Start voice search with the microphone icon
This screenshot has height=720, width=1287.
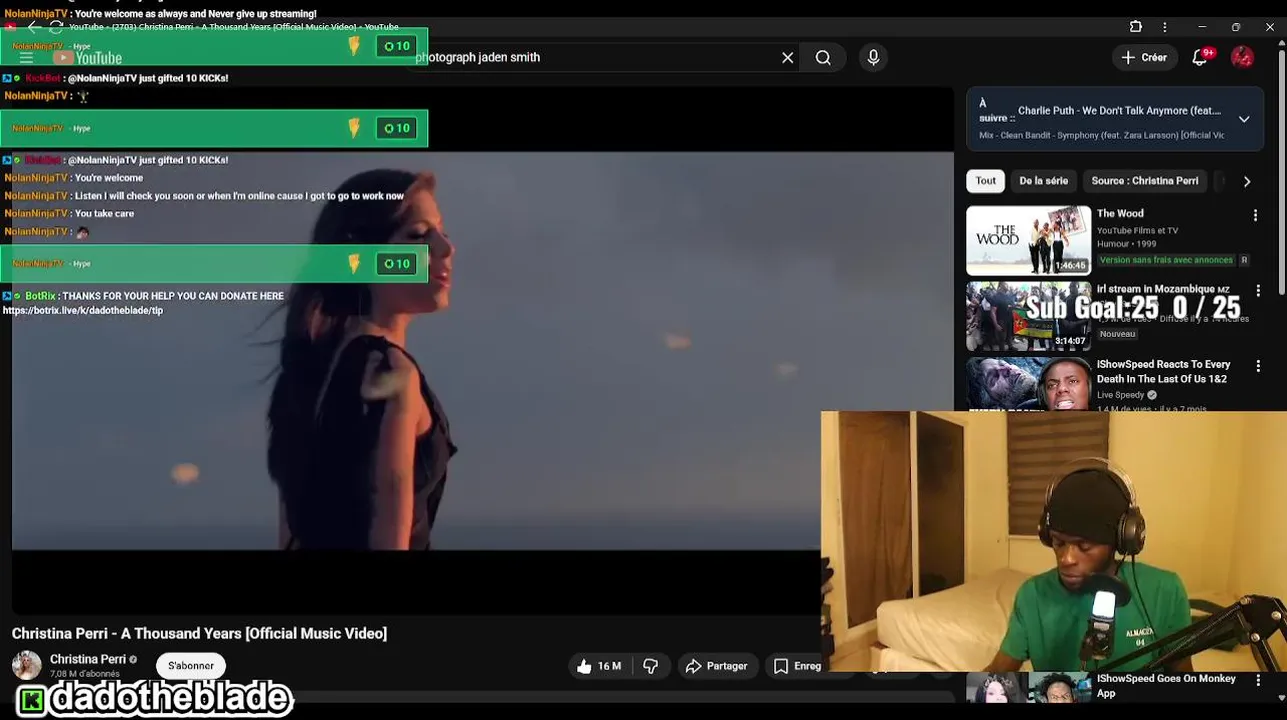coord(873,58)
